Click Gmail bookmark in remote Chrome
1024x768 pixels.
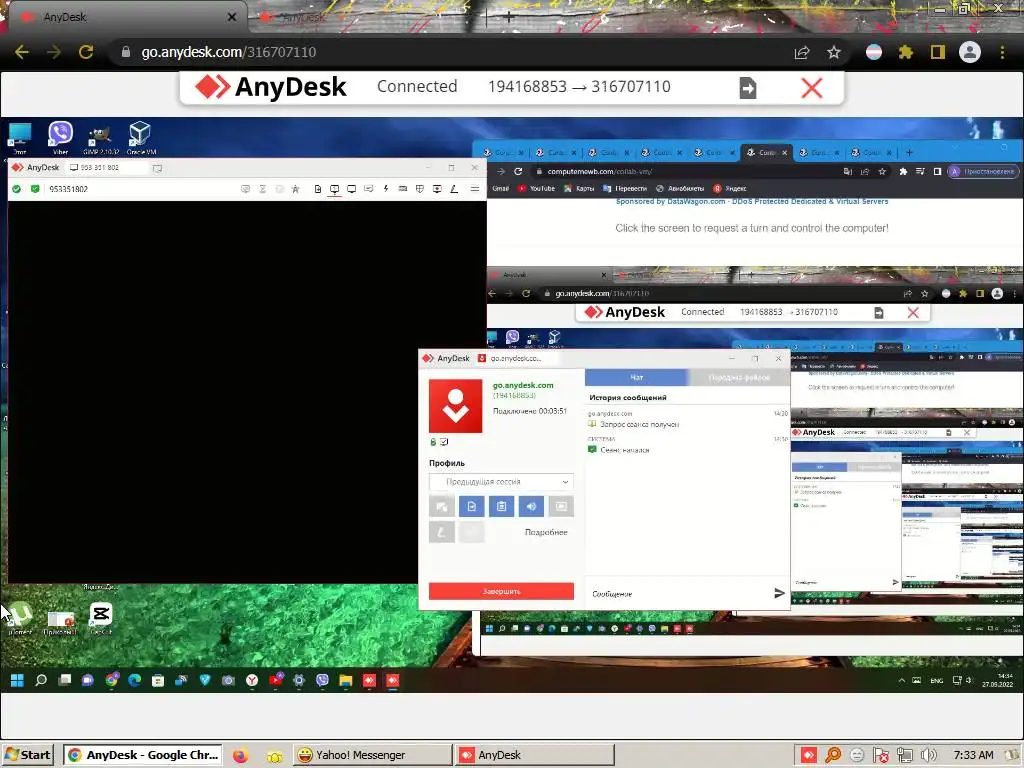point(501,189)
